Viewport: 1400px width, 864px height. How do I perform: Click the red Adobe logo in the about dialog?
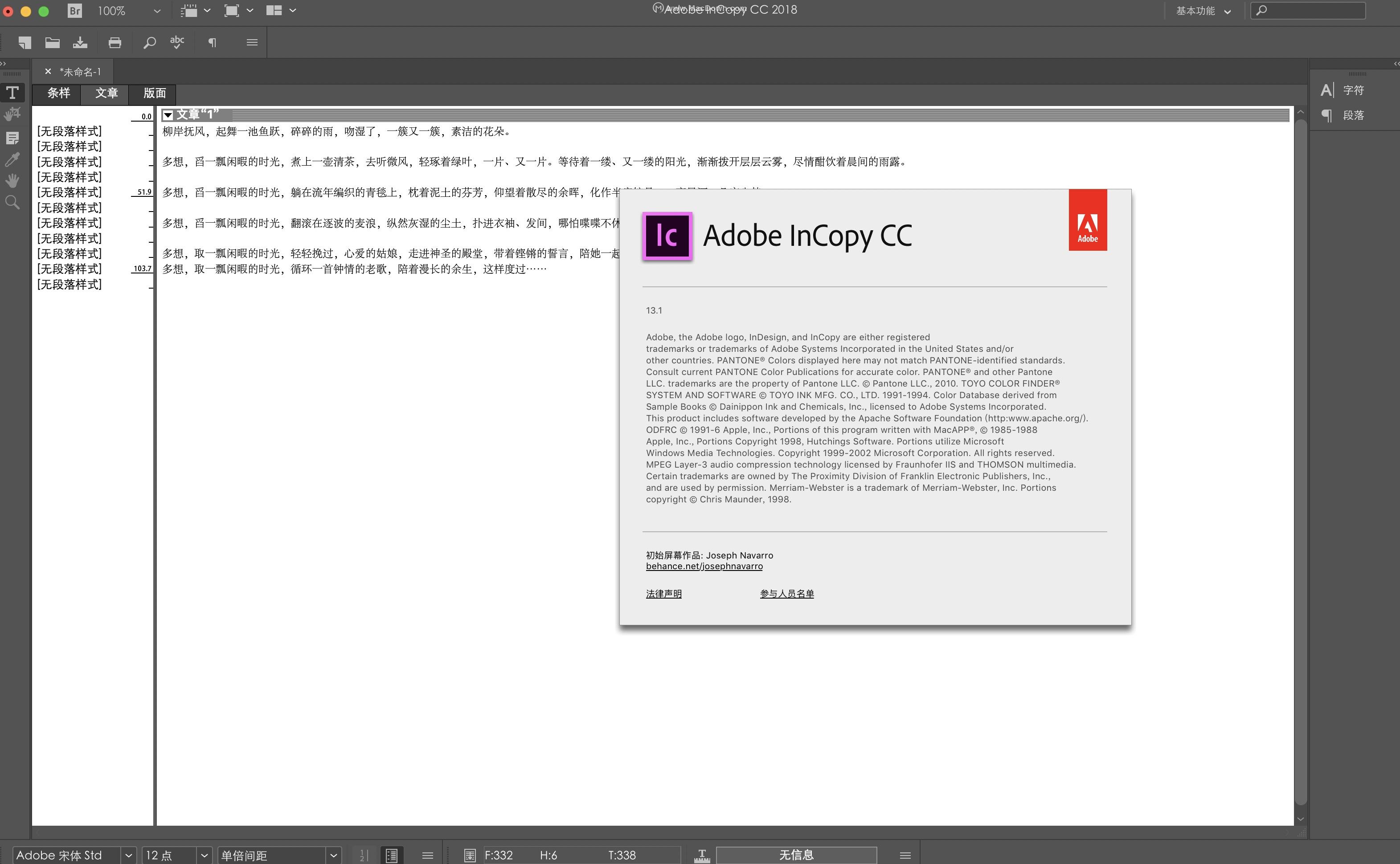pos(1088,220)
